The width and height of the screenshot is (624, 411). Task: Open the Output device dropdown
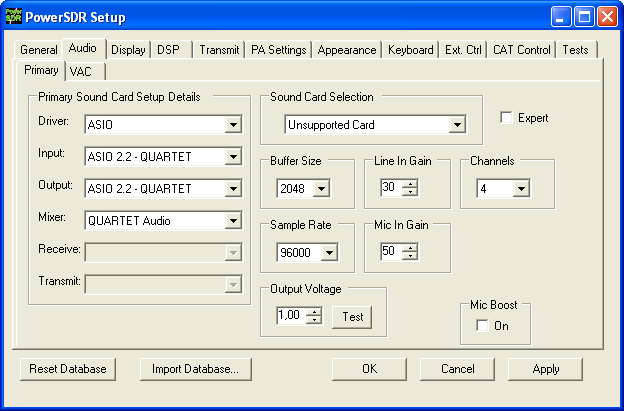click(233, 189)
